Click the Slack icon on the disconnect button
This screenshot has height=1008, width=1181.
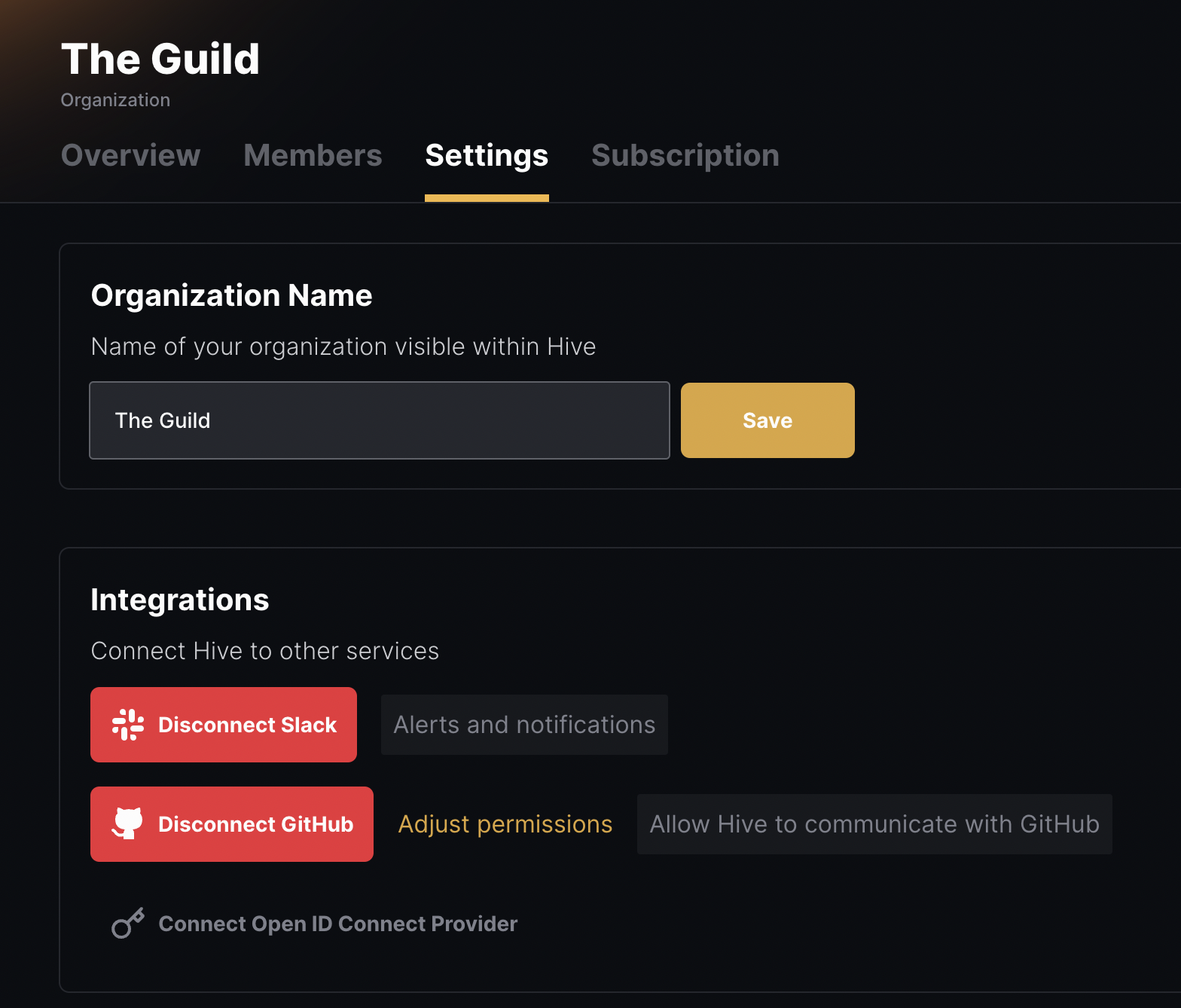128,724
